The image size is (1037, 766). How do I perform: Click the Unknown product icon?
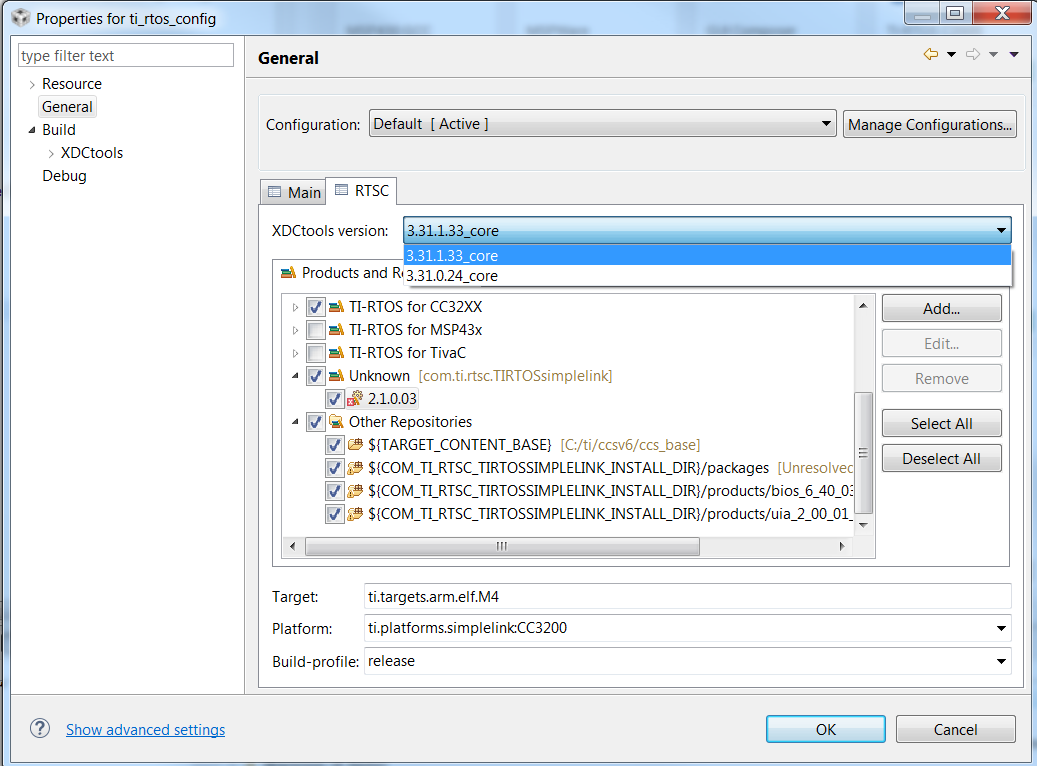(337, 376)
